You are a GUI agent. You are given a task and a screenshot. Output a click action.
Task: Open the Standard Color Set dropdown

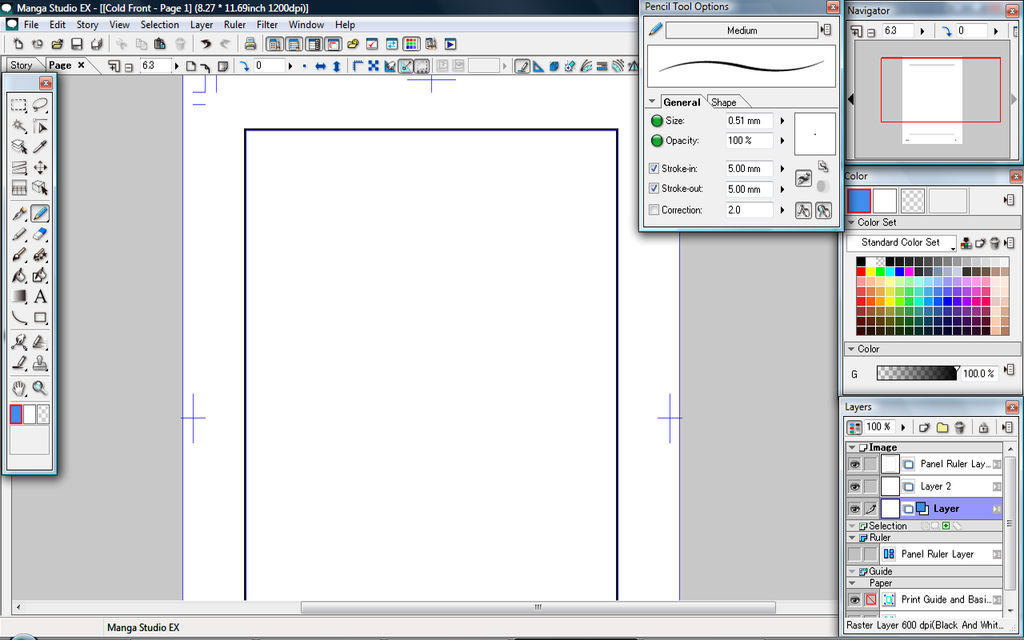point(901,242)
